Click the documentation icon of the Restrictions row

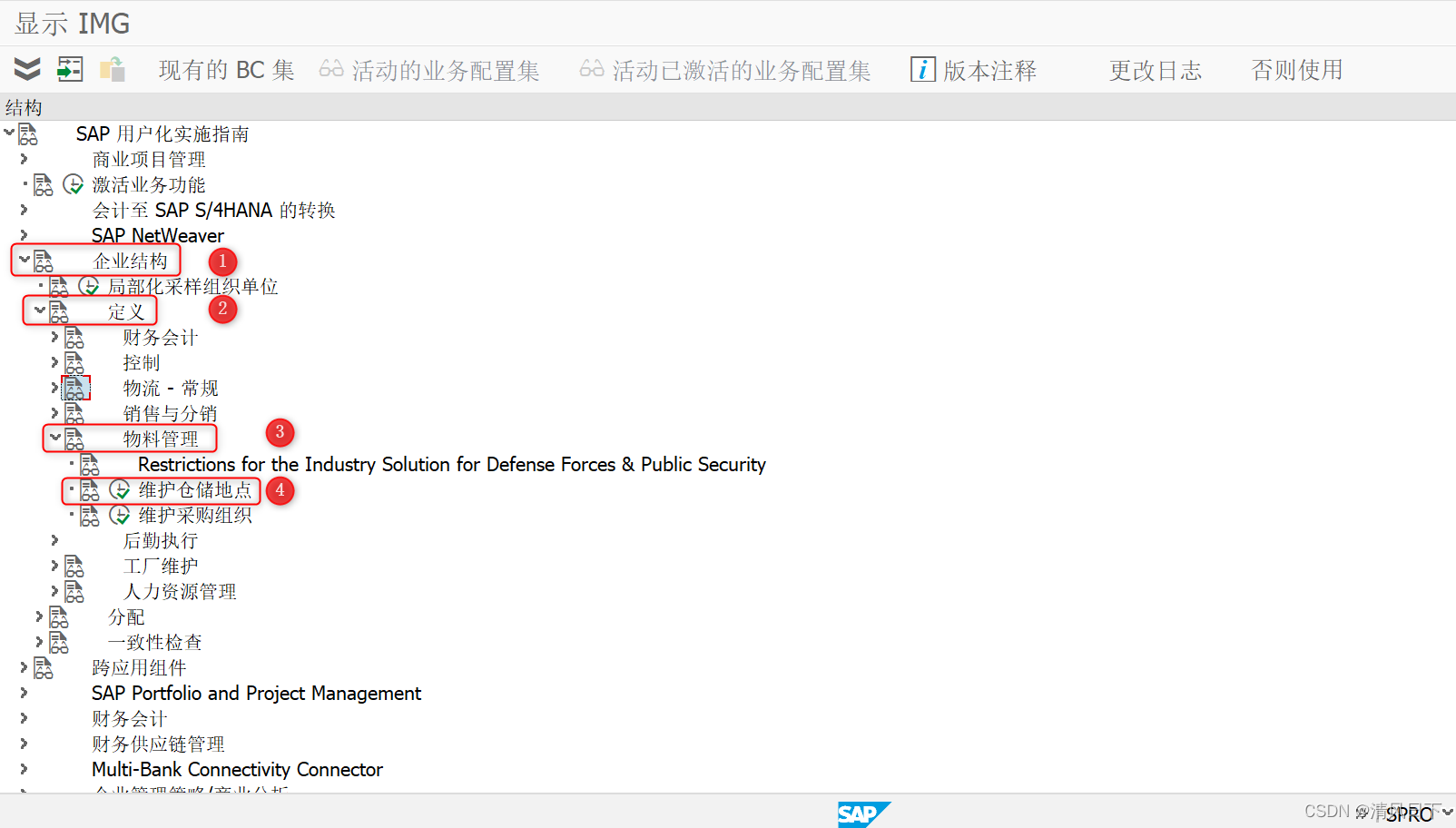point(90,465)
